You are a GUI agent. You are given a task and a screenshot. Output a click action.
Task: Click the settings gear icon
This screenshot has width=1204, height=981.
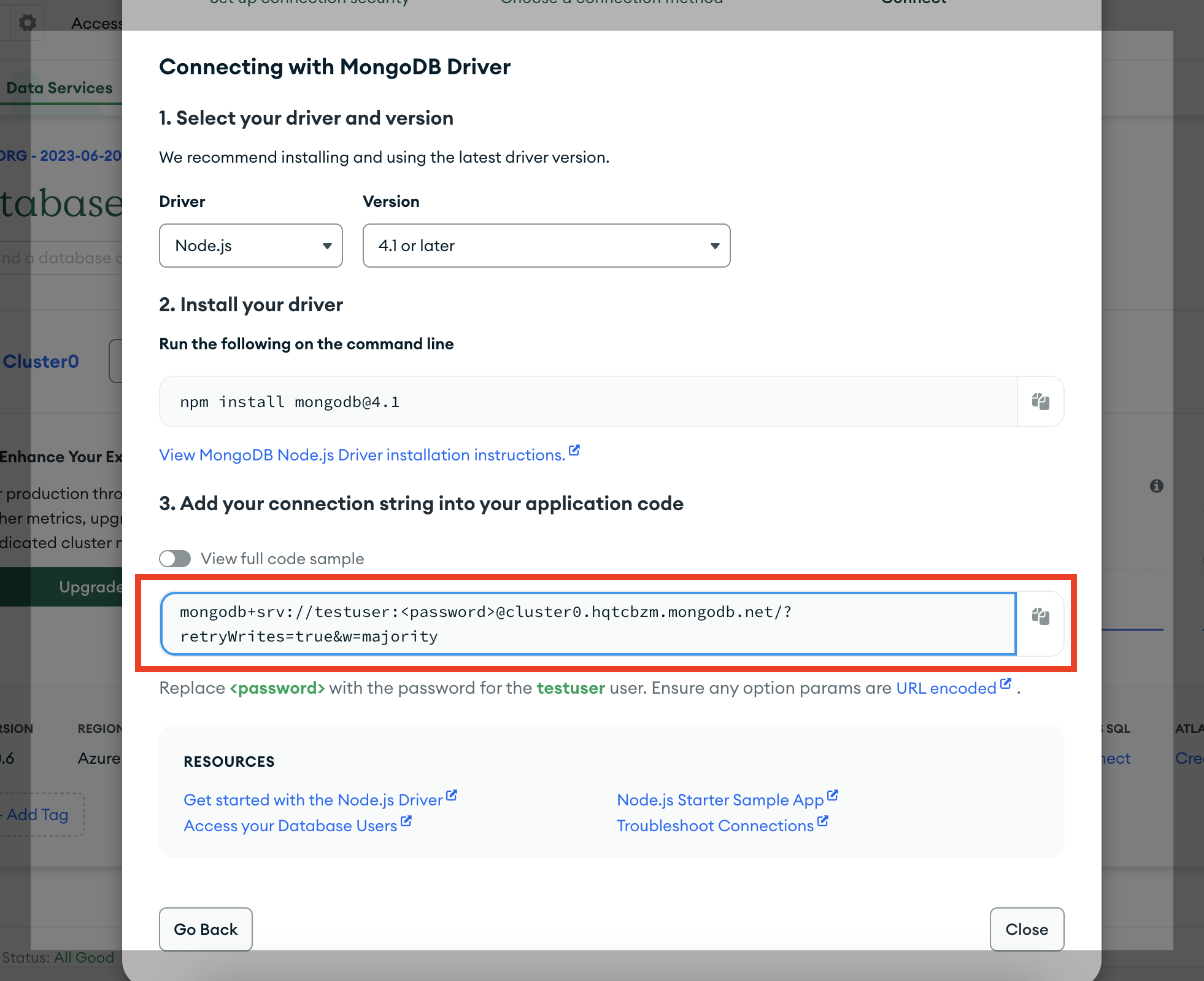click(x=28, y=23)
